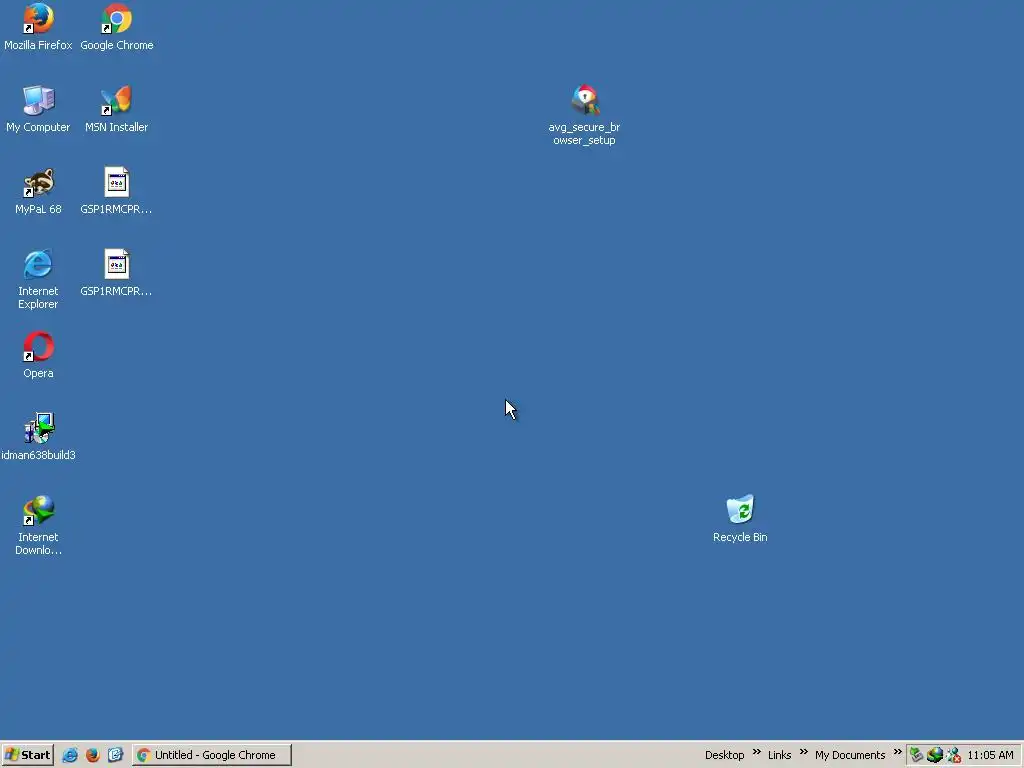1024x768 pixels.
Task: Launch Internet Explorer from Quick Launch
Action: pos(70,755)
